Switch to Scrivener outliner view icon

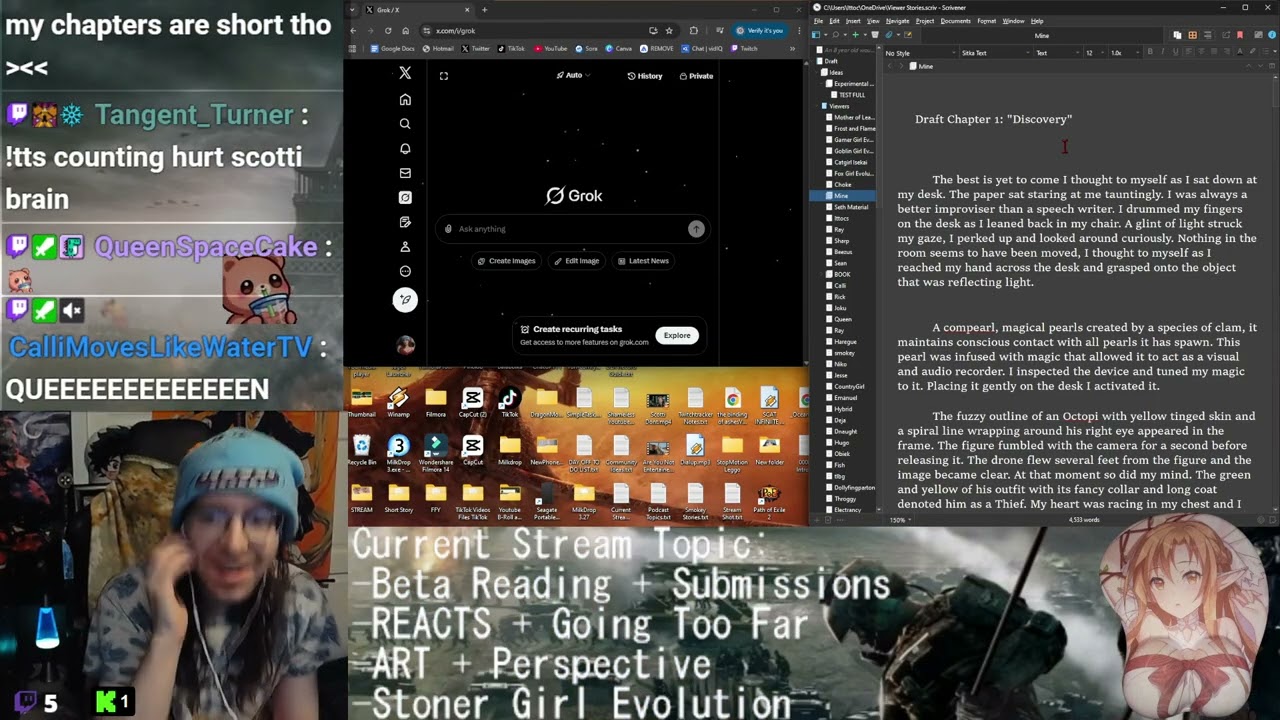[1206, 35]
